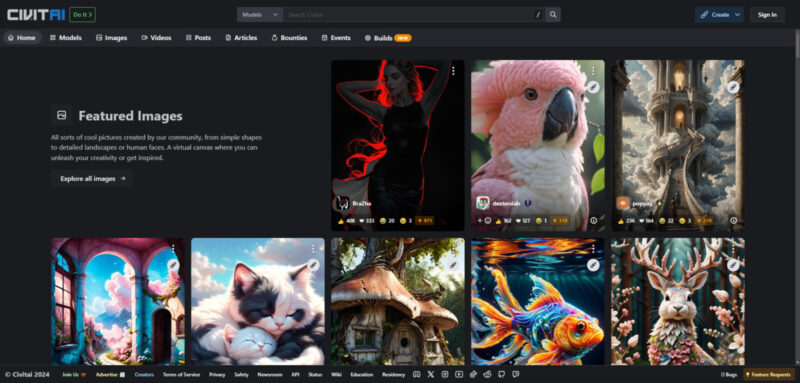This screenshot has width=800, height=383.
Task: Open the Bounties tab
Action: (x=289, y=38)
